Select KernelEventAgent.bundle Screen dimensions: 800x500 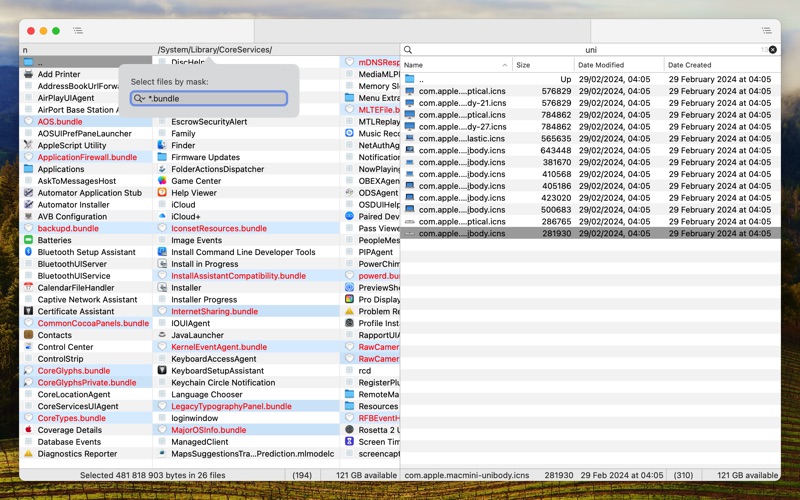246,347
